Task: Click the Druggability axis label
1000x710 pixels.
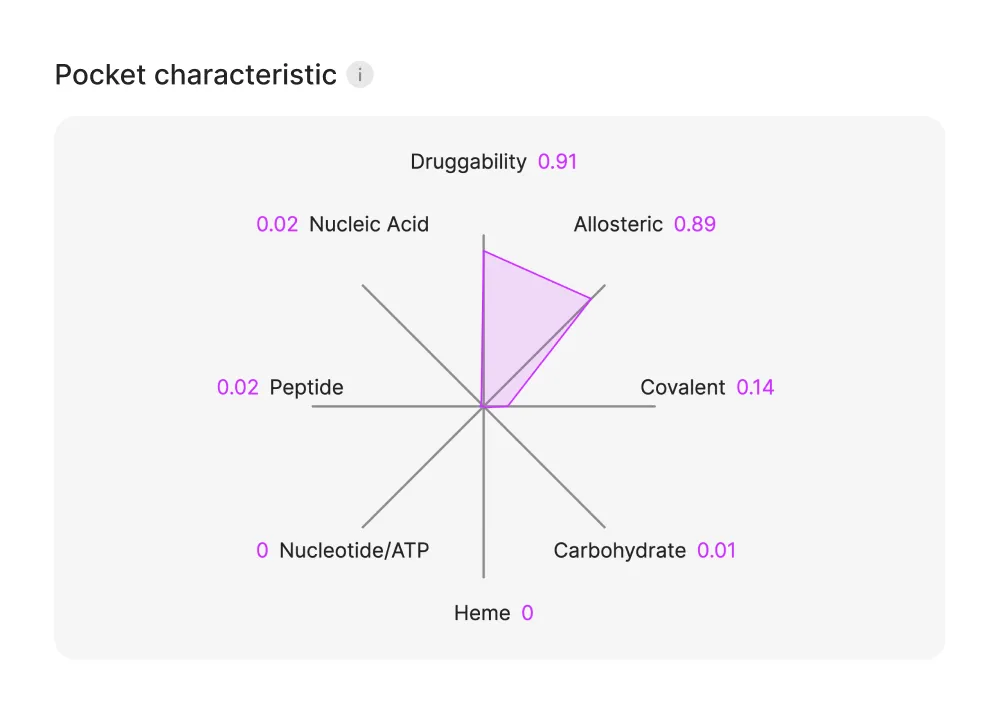Action: [x=468, y=162]
